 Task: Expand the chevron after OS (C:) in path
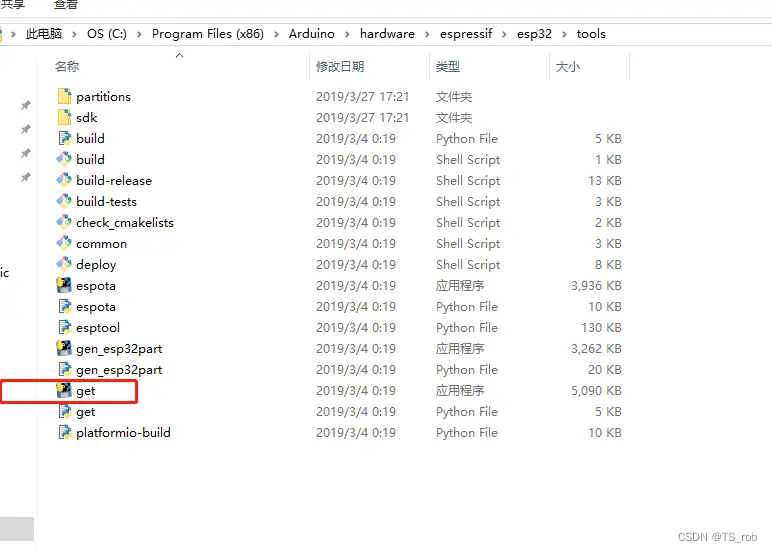[x=139, y=34]
